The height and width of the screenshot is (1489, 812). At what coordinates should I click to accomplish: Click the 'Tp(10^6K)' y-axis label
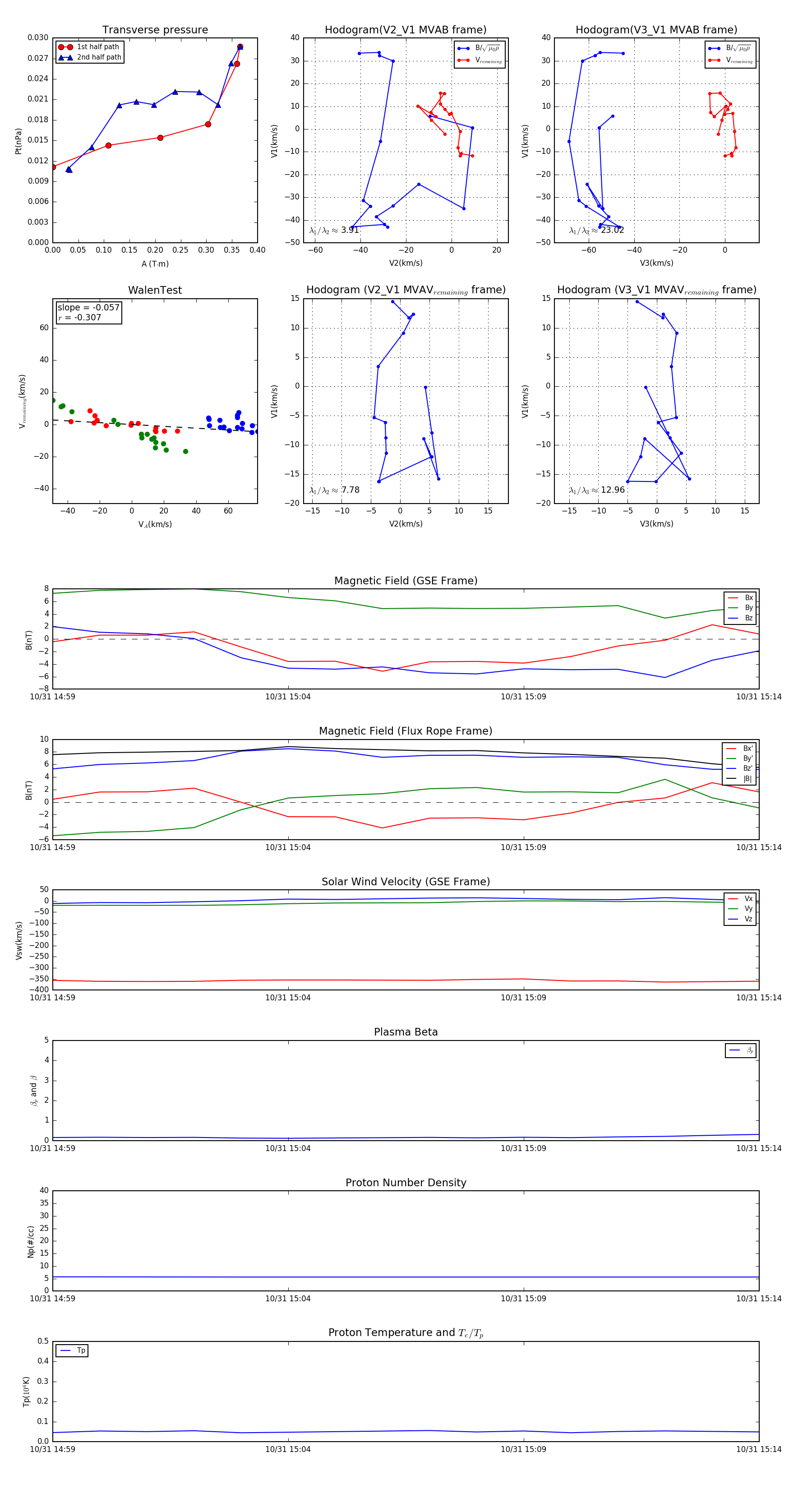coord(26,1392)
